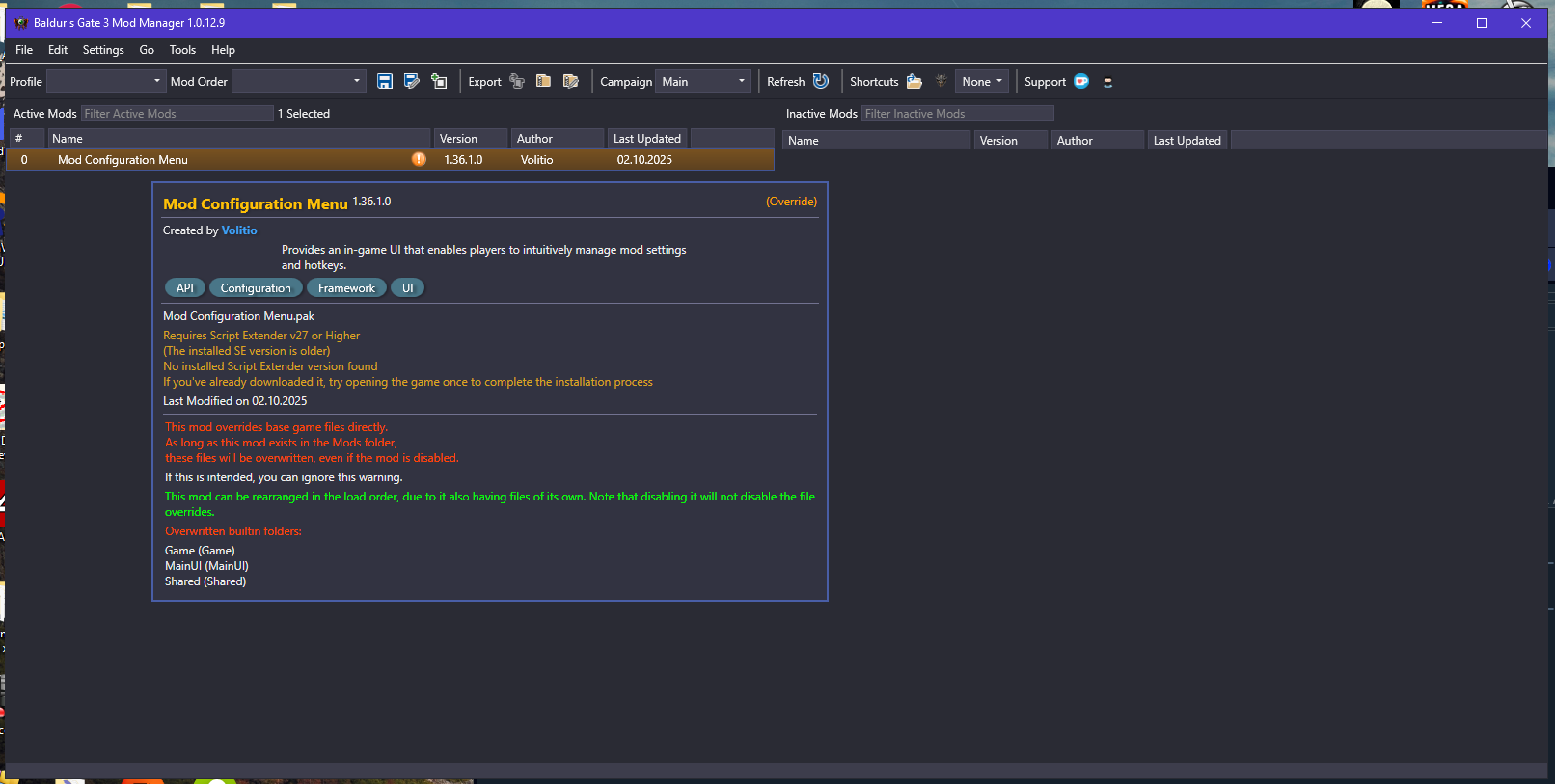Click the 1.36.1.0 version cell in mod row
This screenshot has height=784, width=1555.
point(463,160)
